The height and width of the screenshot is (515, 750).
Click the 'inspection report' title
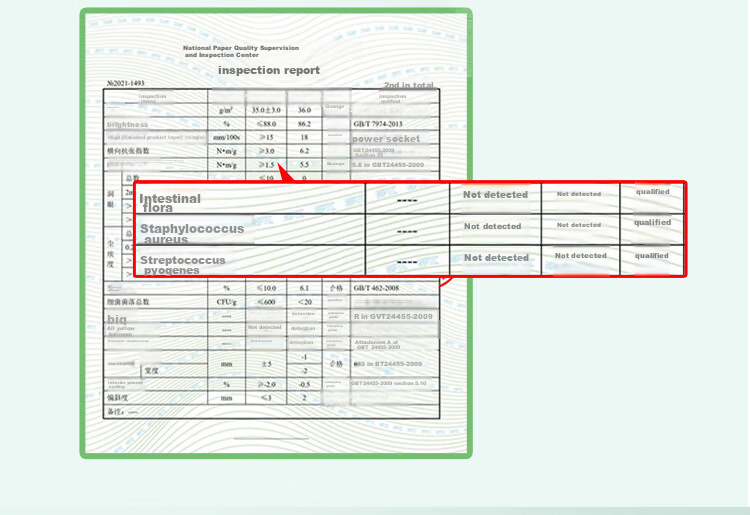point(269,70)
